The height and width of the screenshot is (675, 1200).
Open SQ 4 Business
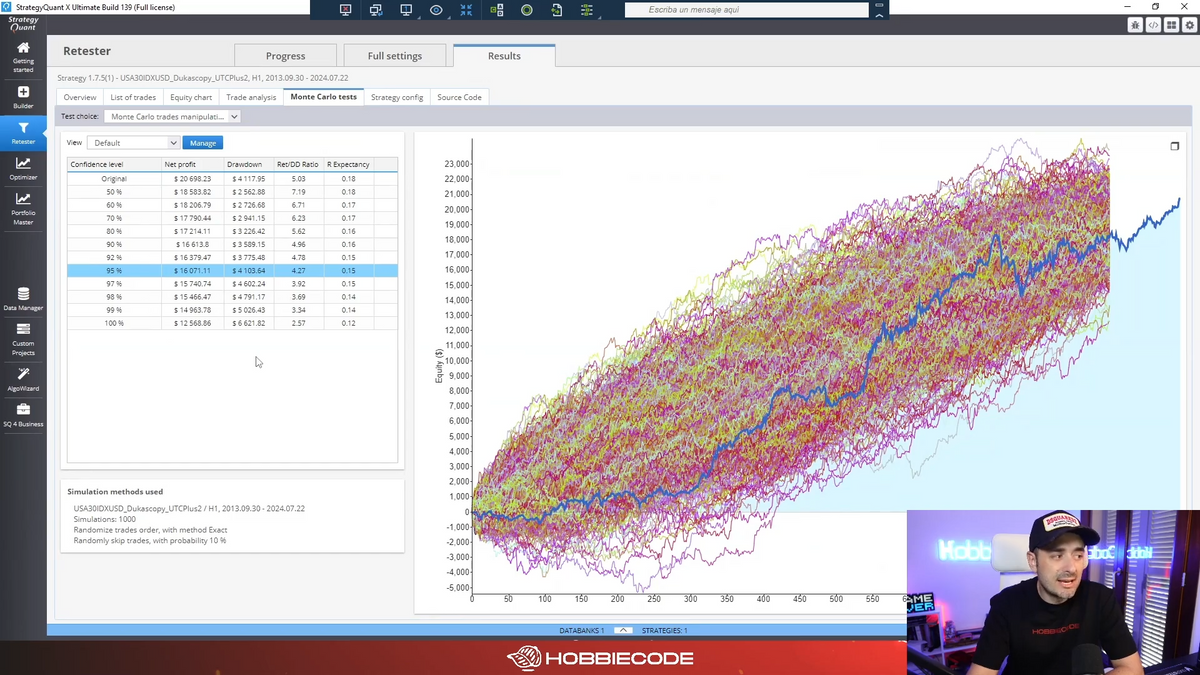pos(23,415)
